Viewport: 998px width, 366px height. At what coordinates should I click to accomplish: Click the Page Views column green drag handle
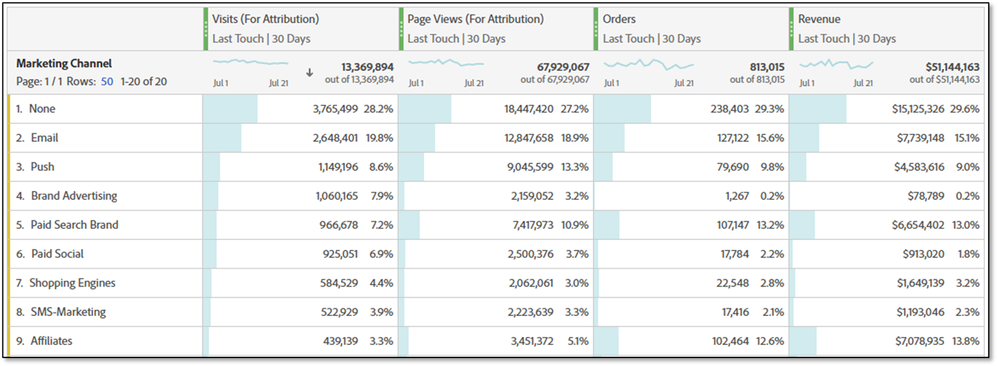(401, 29)
